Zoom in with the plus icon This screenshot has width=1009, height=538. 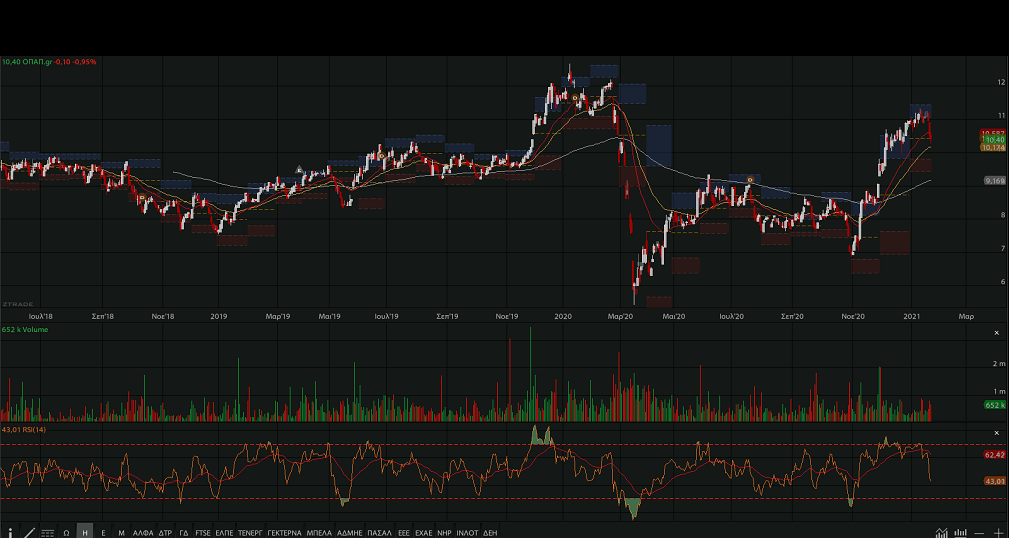(998, 533)
